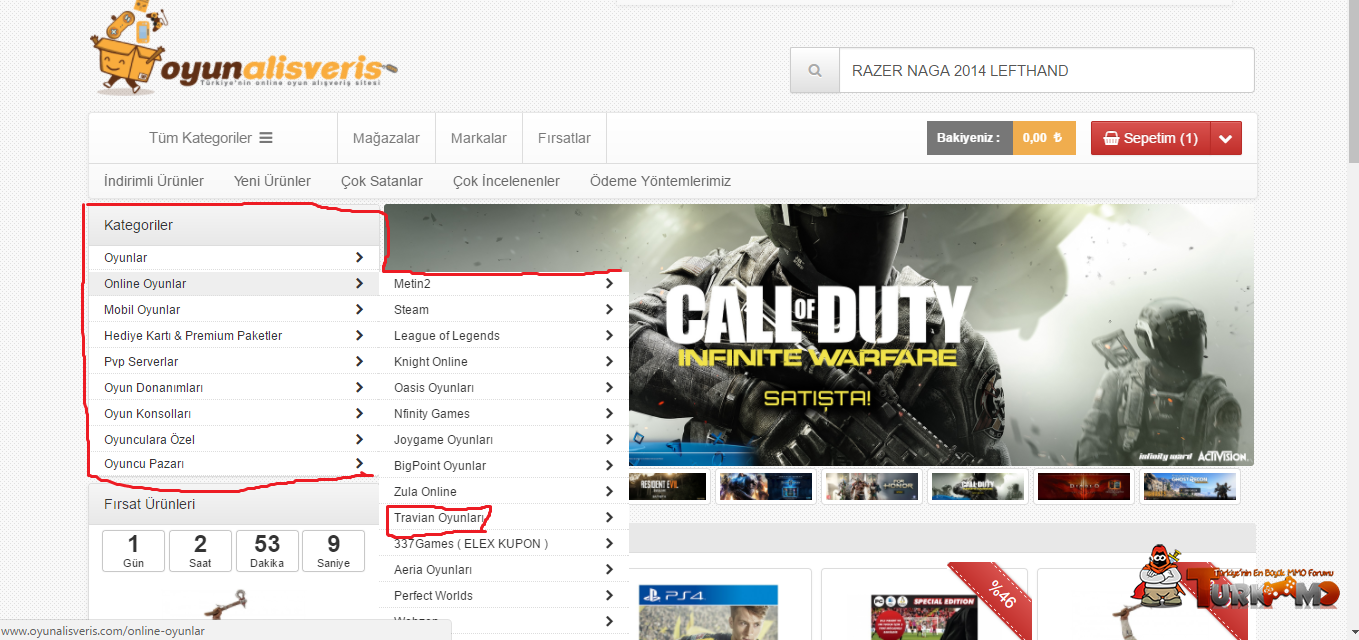
Task: Expand the Oyuncu Pazarı chevron
Action: [359, 464]
